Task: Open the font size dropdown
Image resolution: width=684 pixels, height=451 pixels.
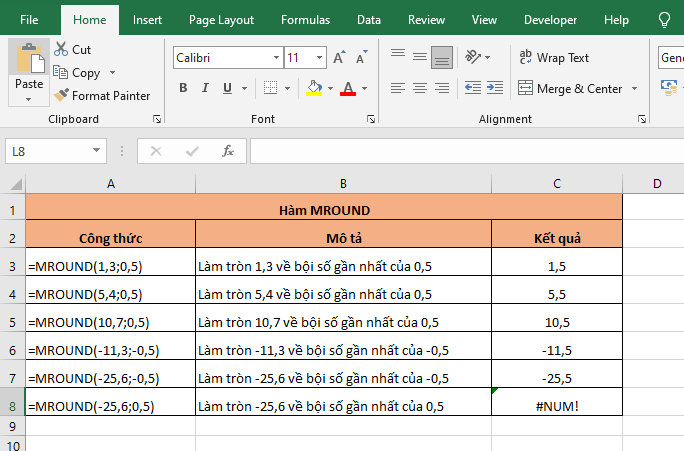Action: pos(319,58)
